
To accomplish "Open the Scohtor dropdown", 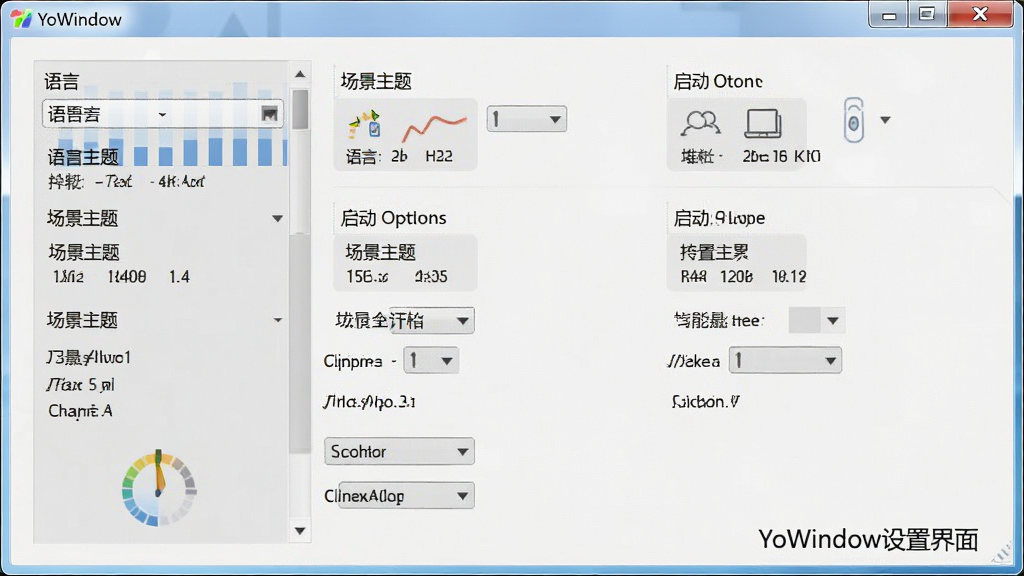I will (x=399, y=451).
